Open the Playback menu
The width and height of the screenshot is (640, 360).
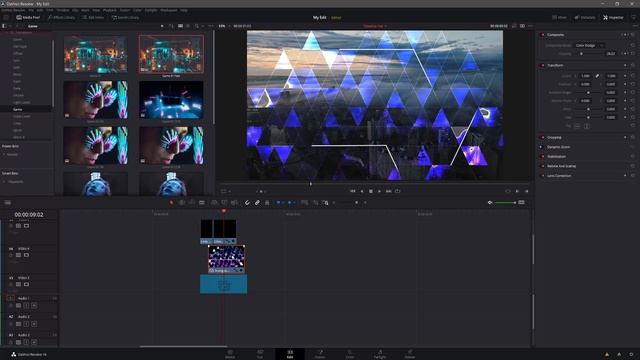pos(110,10)
